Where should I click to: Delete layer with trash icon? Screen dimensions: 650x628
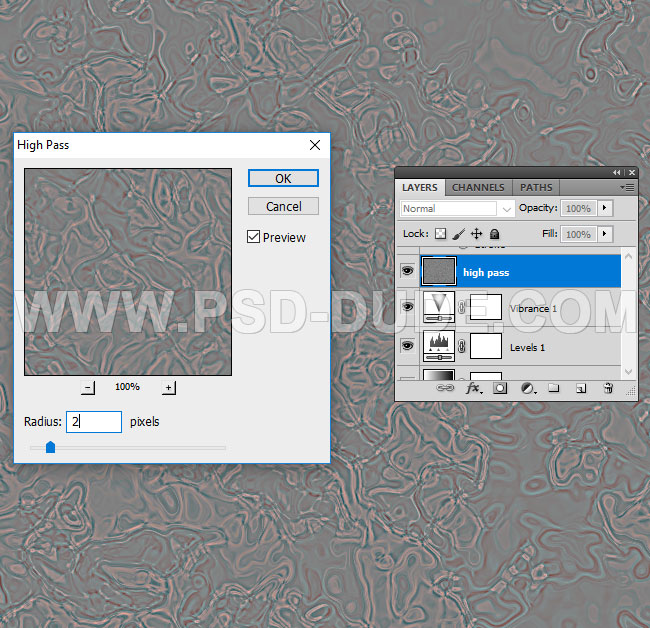(x=608, y=388)
